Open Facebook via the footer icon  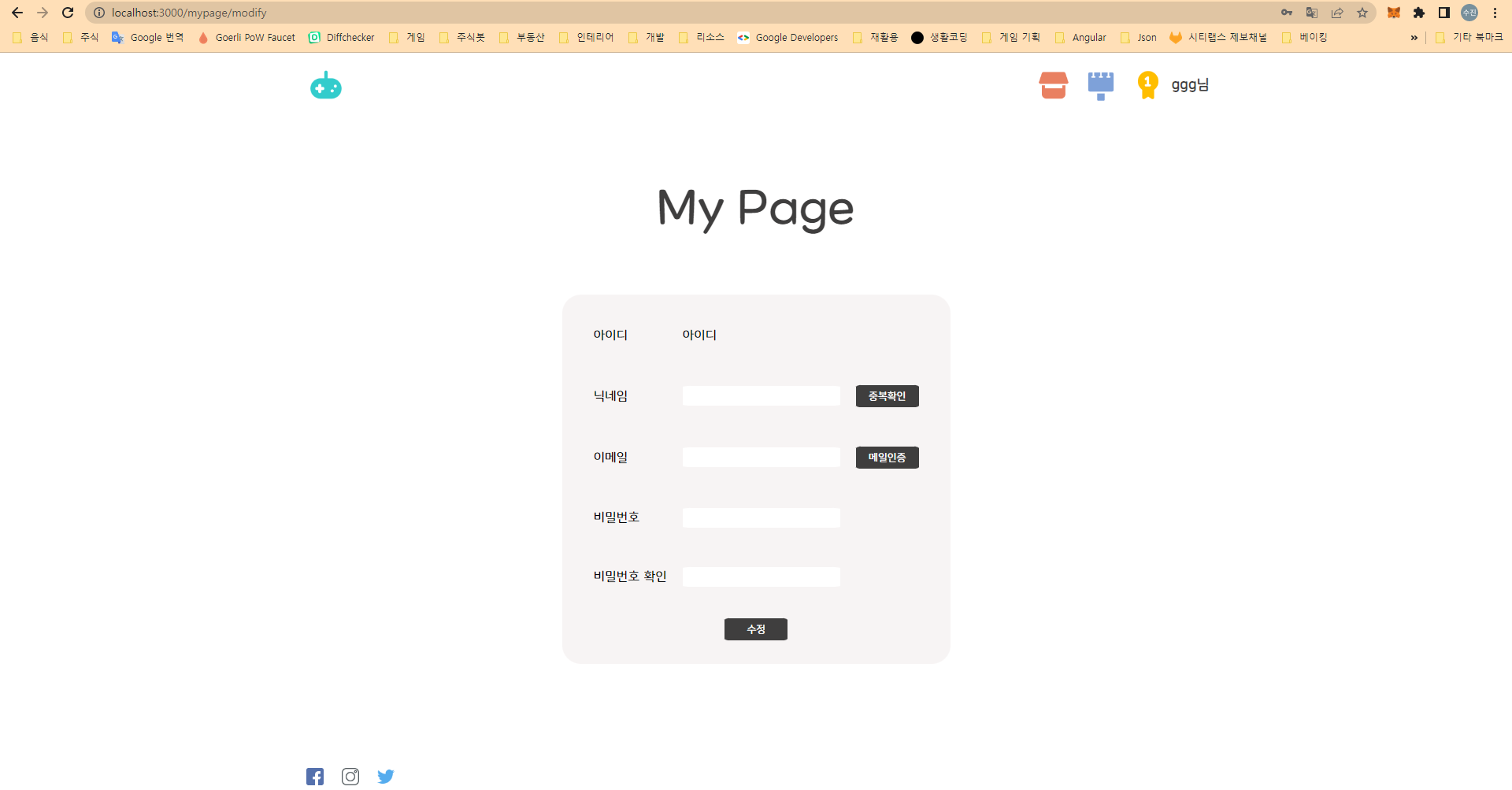pyautogui.click(x=315, y=776)
